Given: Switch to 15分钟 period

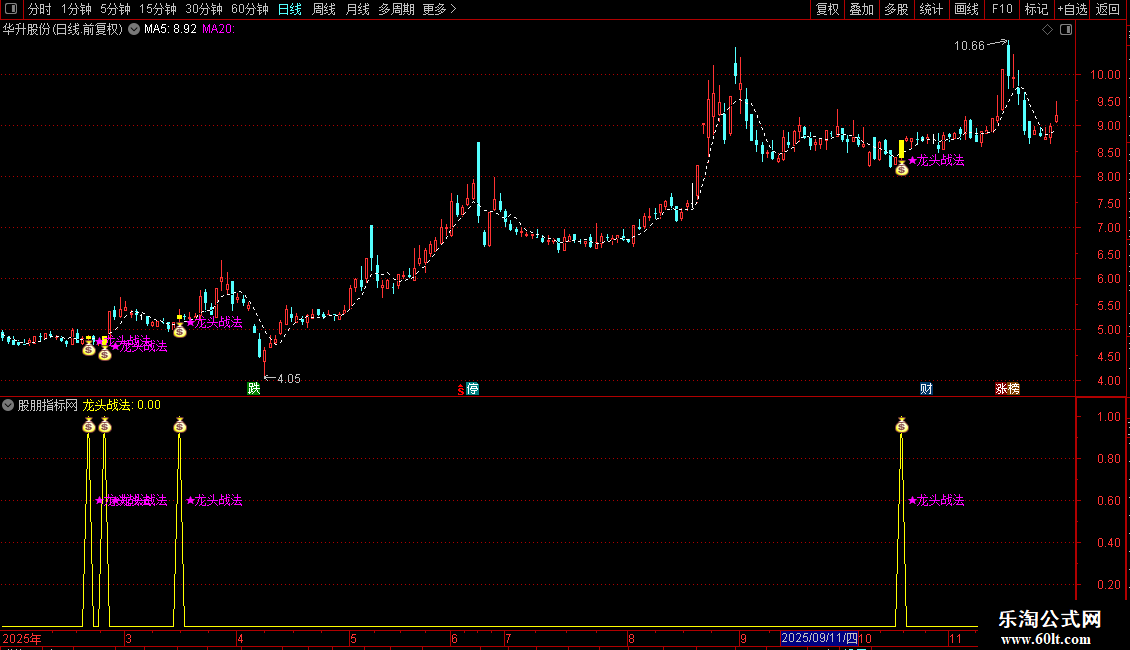Looking at the screenshot, I should click(158, 9).
